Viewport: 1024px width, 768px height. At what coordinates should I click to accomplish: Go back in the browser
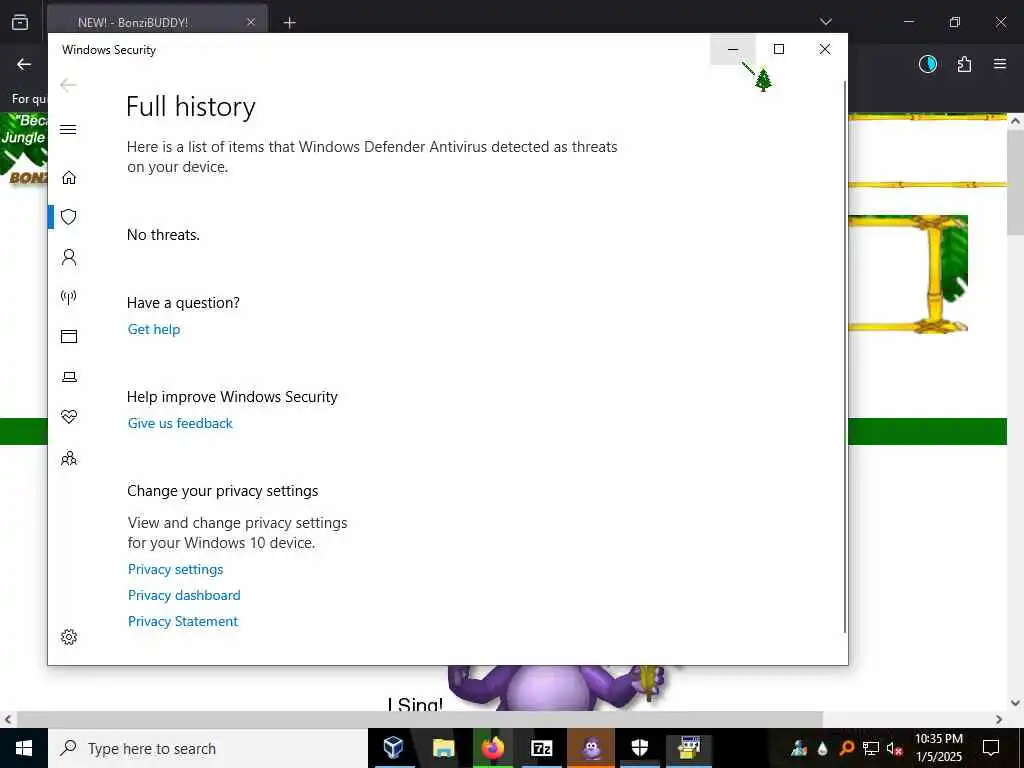click(x=24, y=64)
